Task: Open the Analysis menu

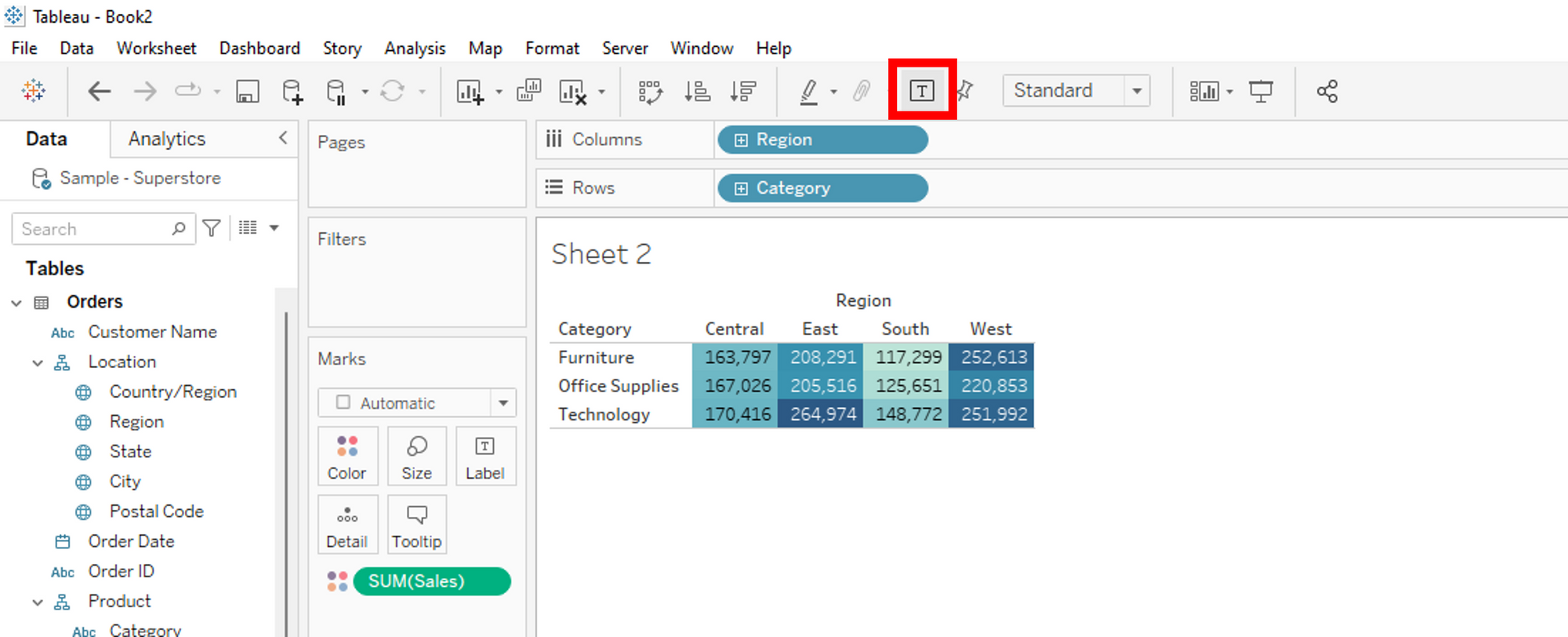Action: pos(415,49)
